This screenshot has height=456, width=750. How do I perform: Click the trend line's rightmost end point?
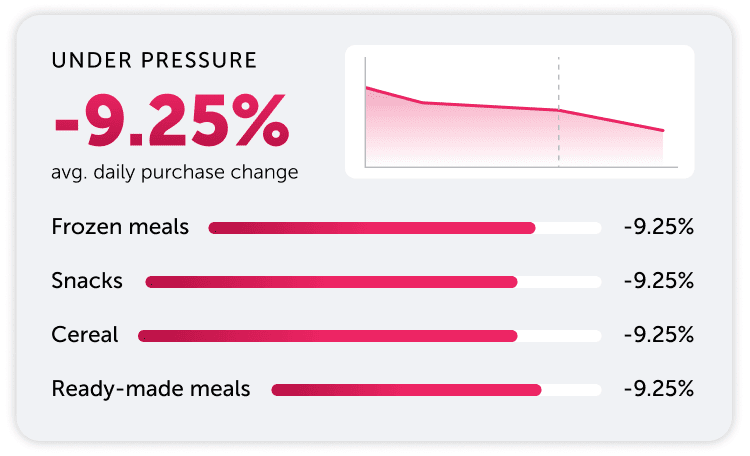tap(663, 130)
